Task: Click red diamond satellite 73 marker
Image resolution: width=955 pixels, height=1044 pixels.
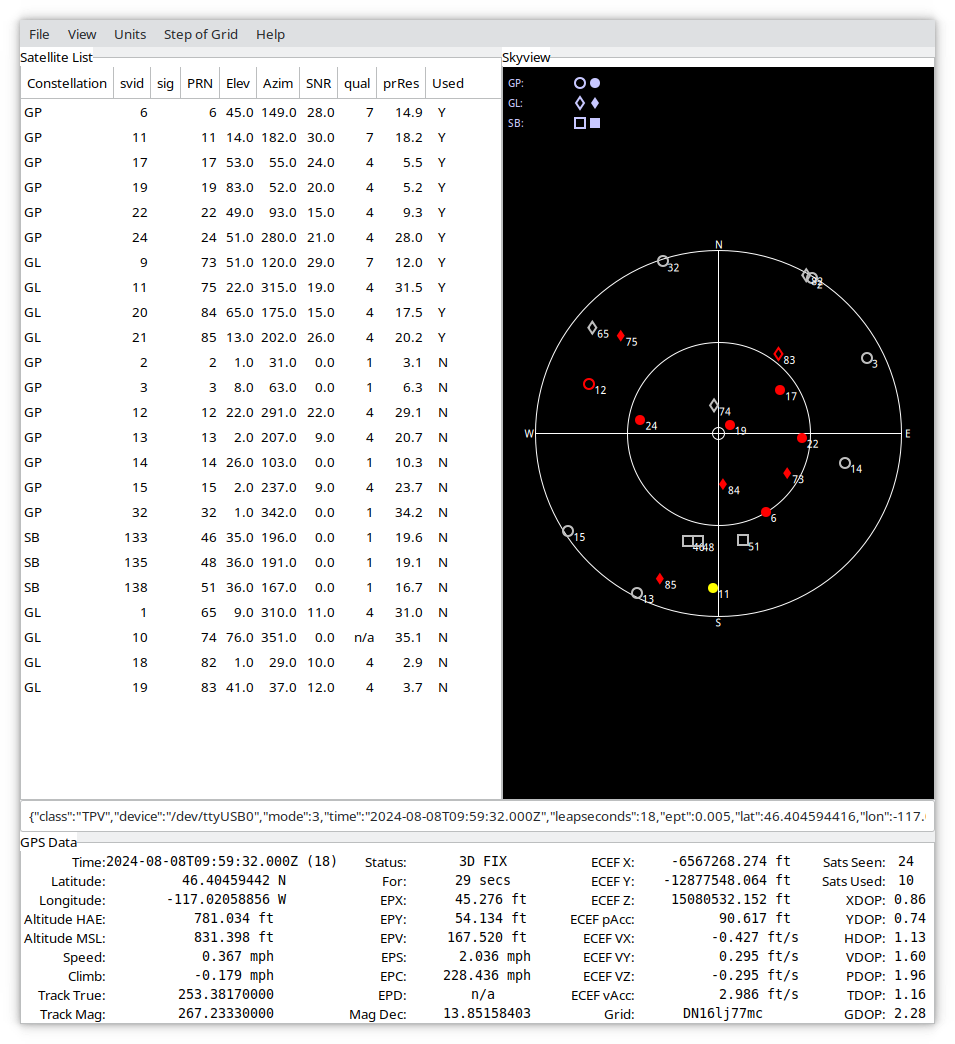Action: coord(787,473)
